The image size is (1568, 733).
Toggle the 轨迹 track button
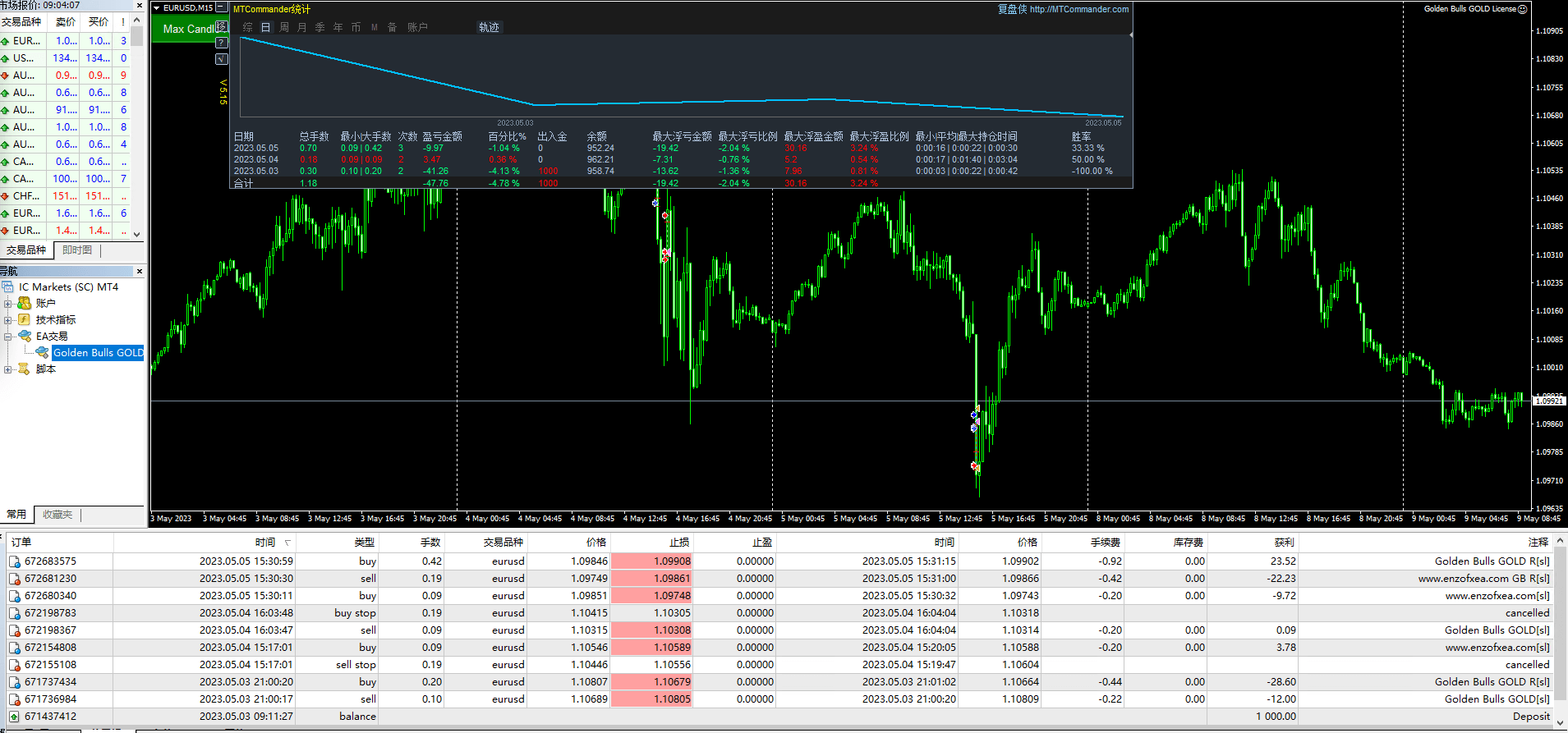489,27
